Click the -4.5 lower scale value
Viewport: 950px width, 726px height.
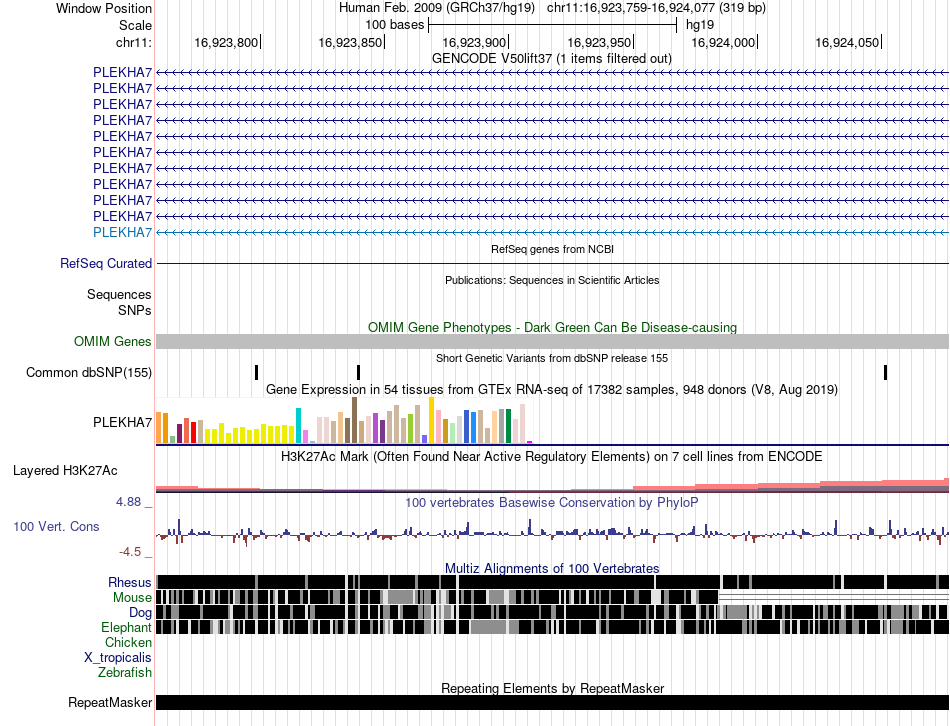[130, 551]
